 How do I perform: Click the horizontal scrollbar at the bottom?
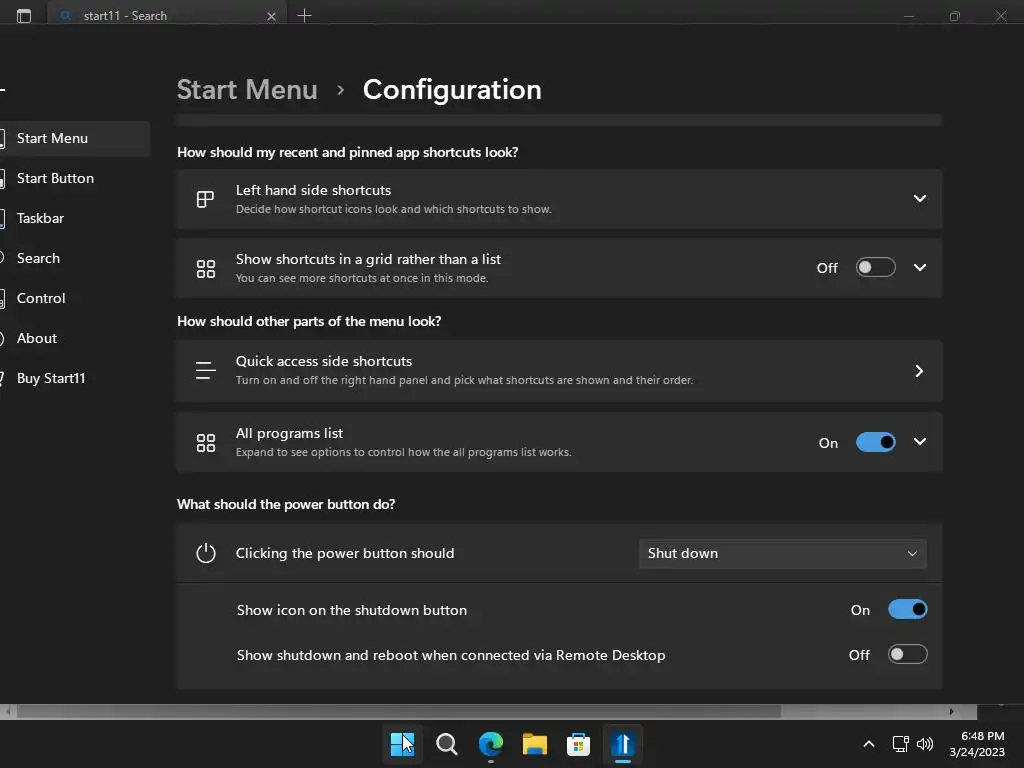(400, 712)
